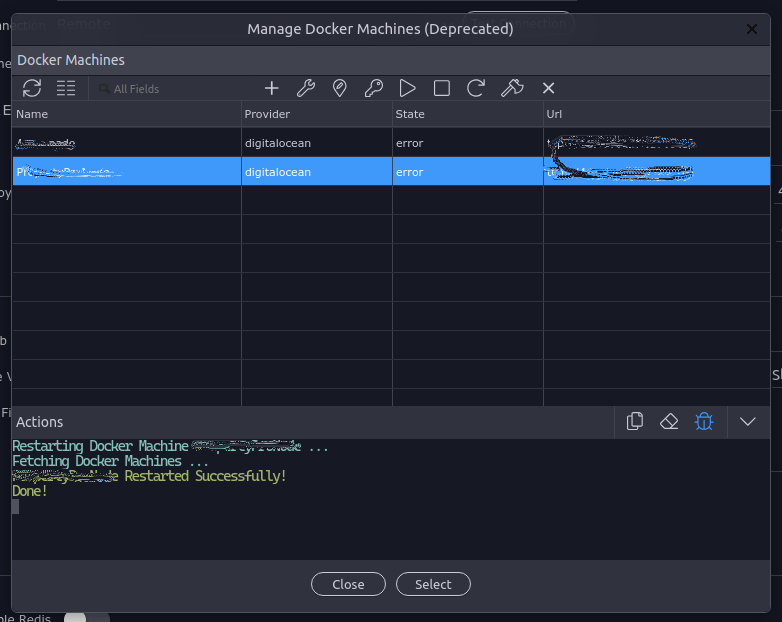The height and width of the screenshot is (622, 782).
Task: Open the wrench configure machine tool
Action: pyautogui.click(x=306, y=88)
